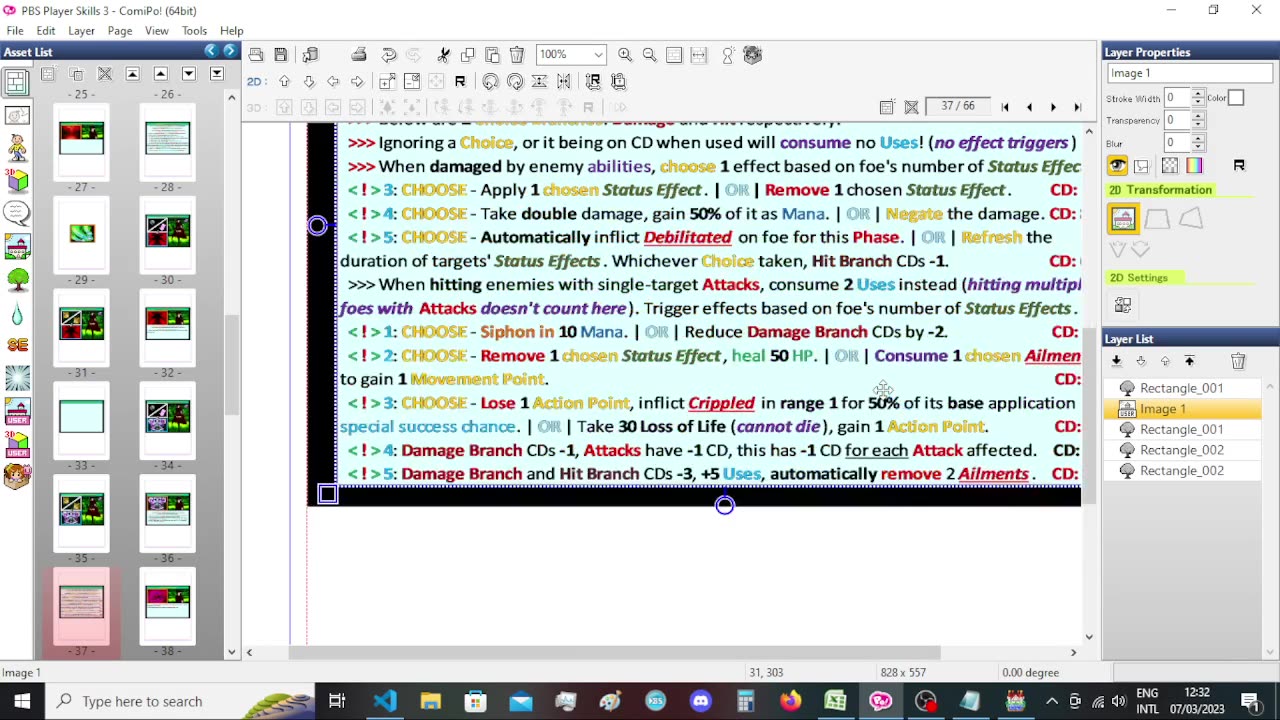The image size is (1280, 720).
Task: Select the image 2D transformation mode
Action: (x=1123, y=218)
